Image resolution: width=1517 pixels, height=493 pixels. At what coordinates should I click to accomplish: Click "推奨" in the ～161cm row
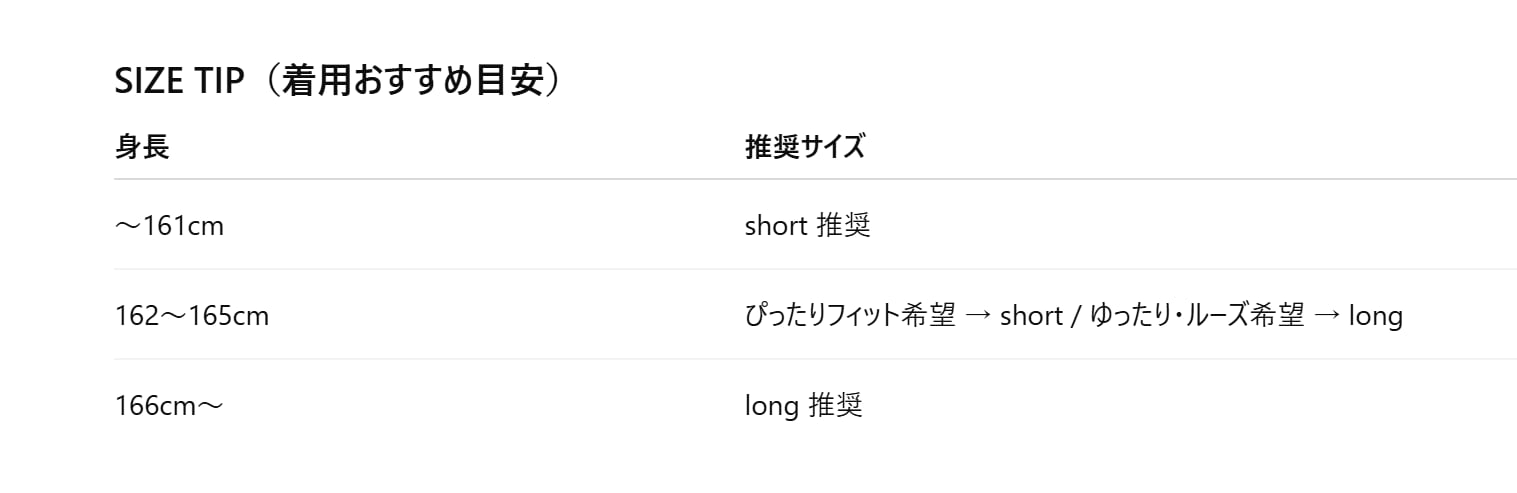point(843,227)
